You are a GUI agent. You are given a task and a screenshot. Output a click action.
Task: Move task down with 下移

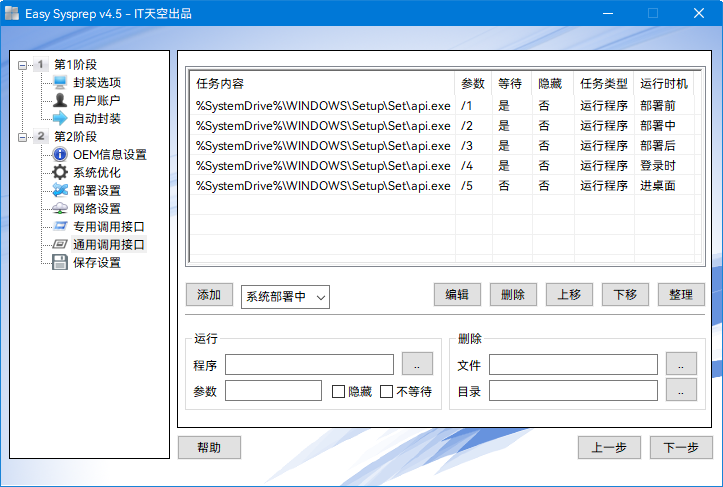pos(625,295)
